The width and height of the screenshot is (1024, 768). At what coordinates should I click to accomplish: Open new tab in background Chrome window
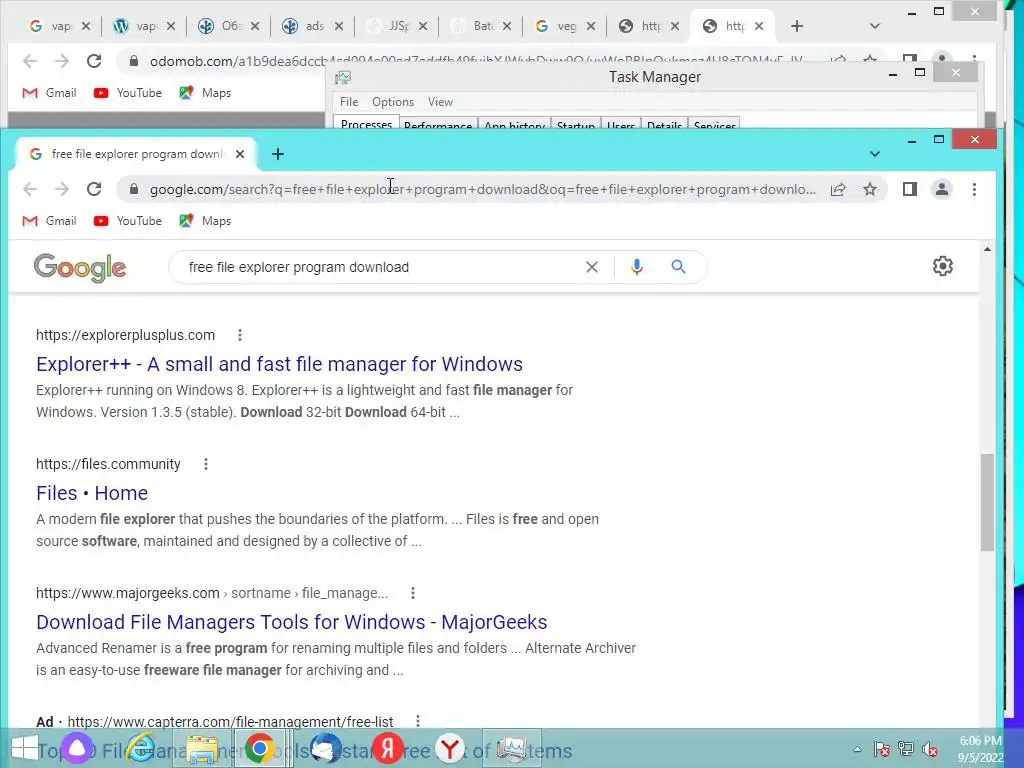coord(797,26)
